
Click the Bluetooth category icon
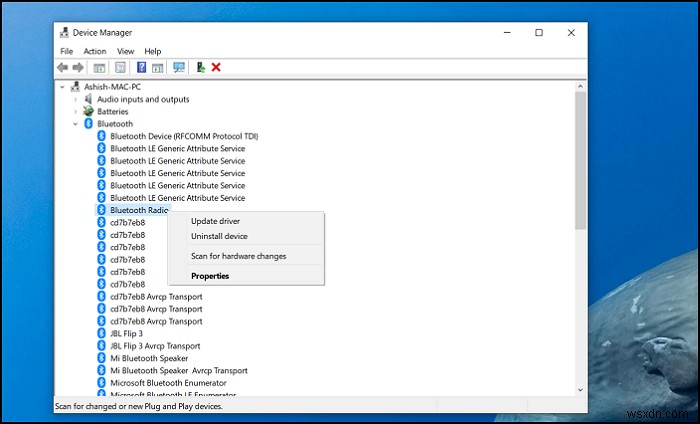click(88, 124)
